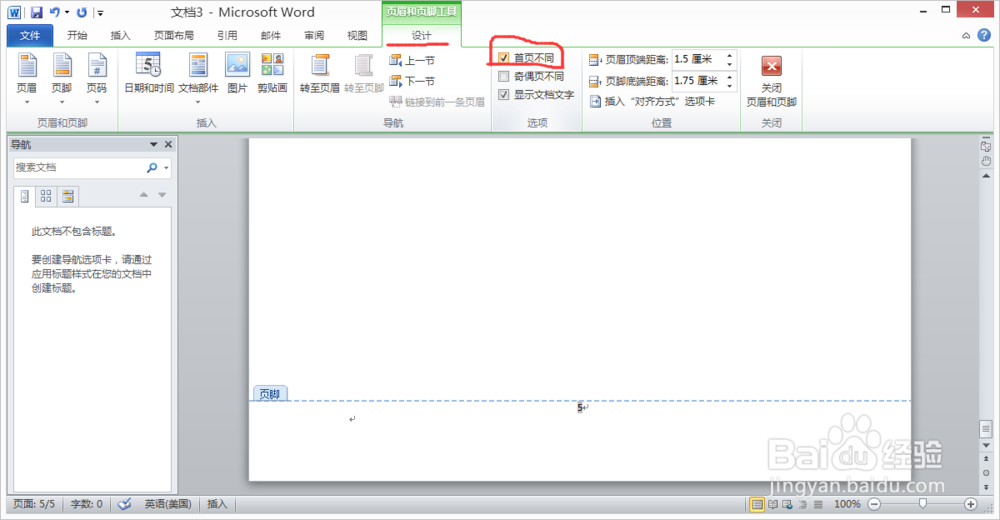Click the Save icon in quick access toolbar

[37, 12]
